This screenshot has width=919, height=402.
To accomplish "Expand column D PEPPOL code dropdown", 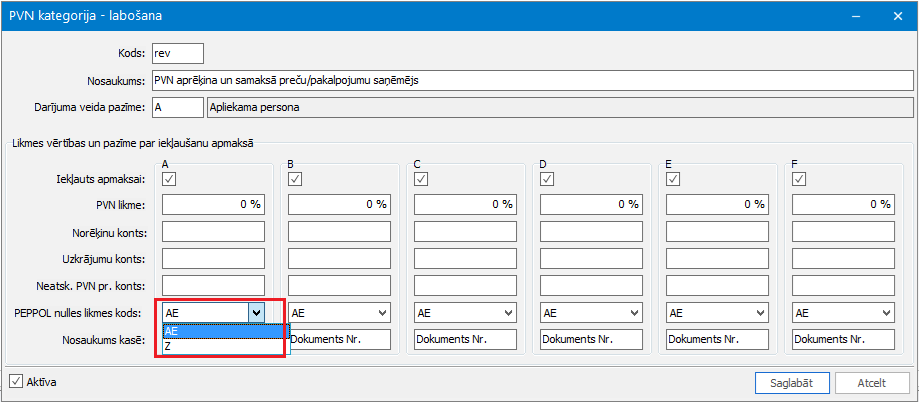I will click(591, 313).
